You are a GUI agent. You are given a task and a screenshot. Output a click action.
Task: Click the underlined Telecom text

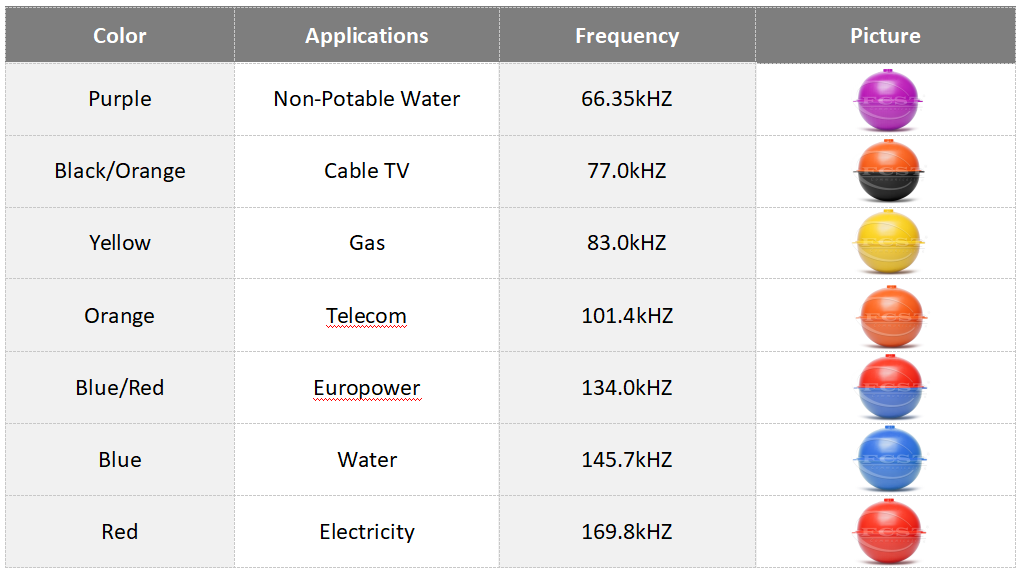[x=366, y=316]
